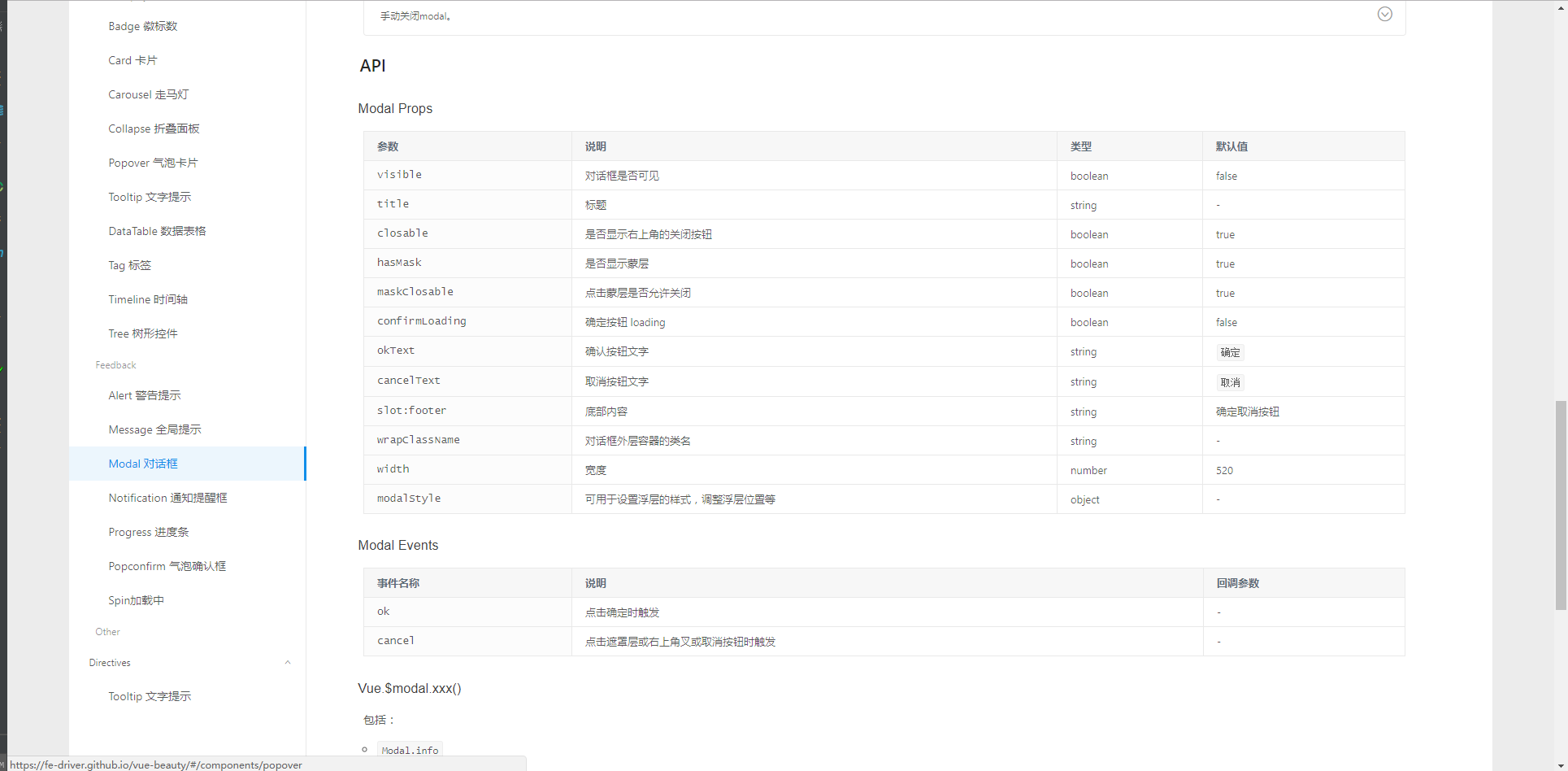Viewport: 1568px width, 771px height.
Task: Go to Timeline 时间轴 component
Action: (148, 299)
